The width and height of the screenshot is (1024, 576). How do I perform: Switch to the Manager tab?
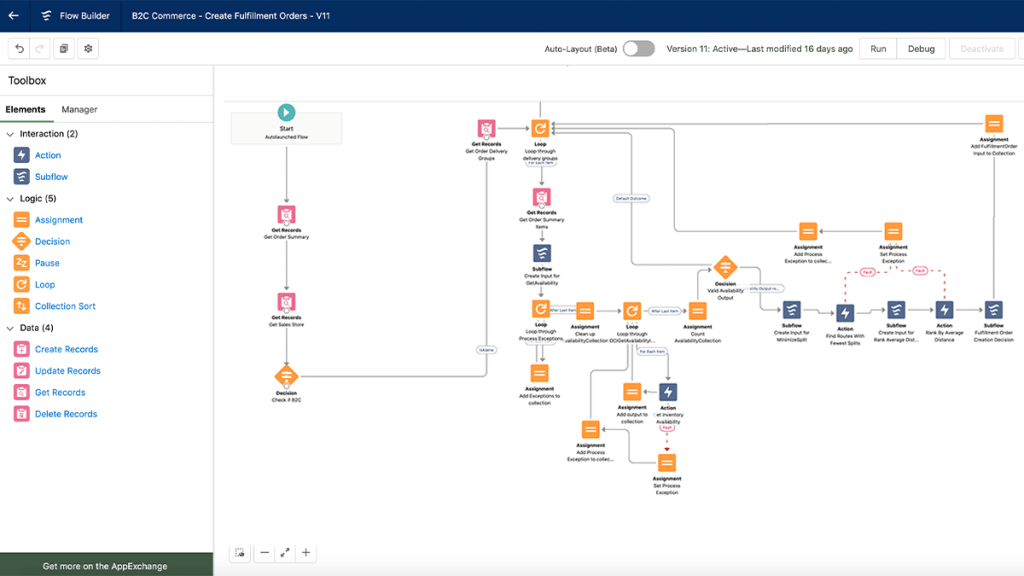[79, 109]
